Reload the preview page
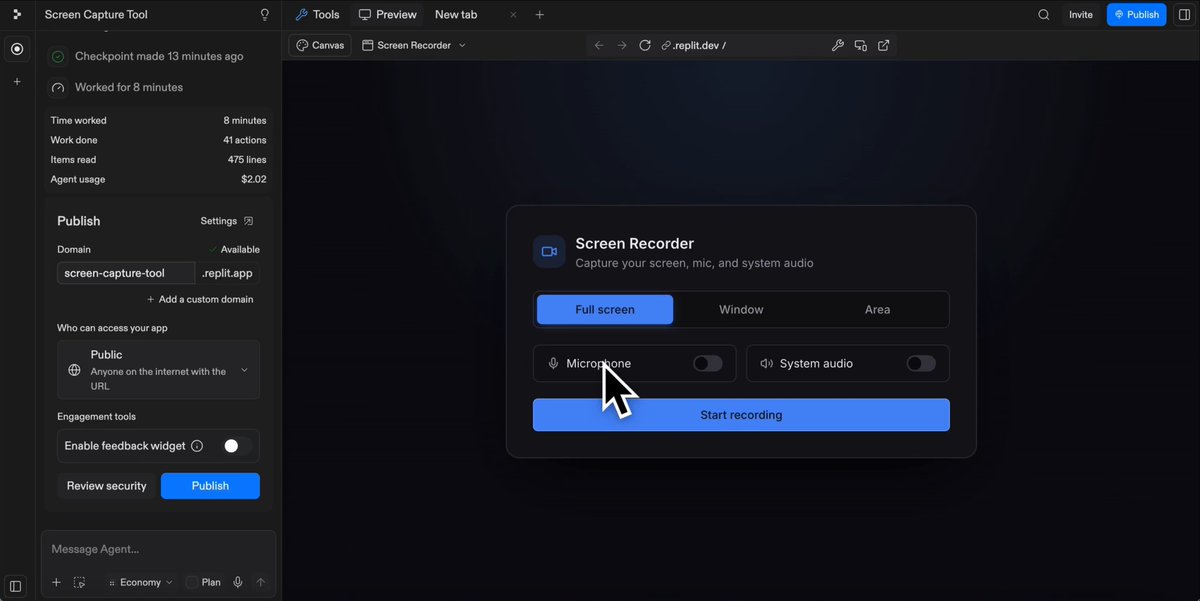The image size is (1200, 601). click(x=645, y=45)
